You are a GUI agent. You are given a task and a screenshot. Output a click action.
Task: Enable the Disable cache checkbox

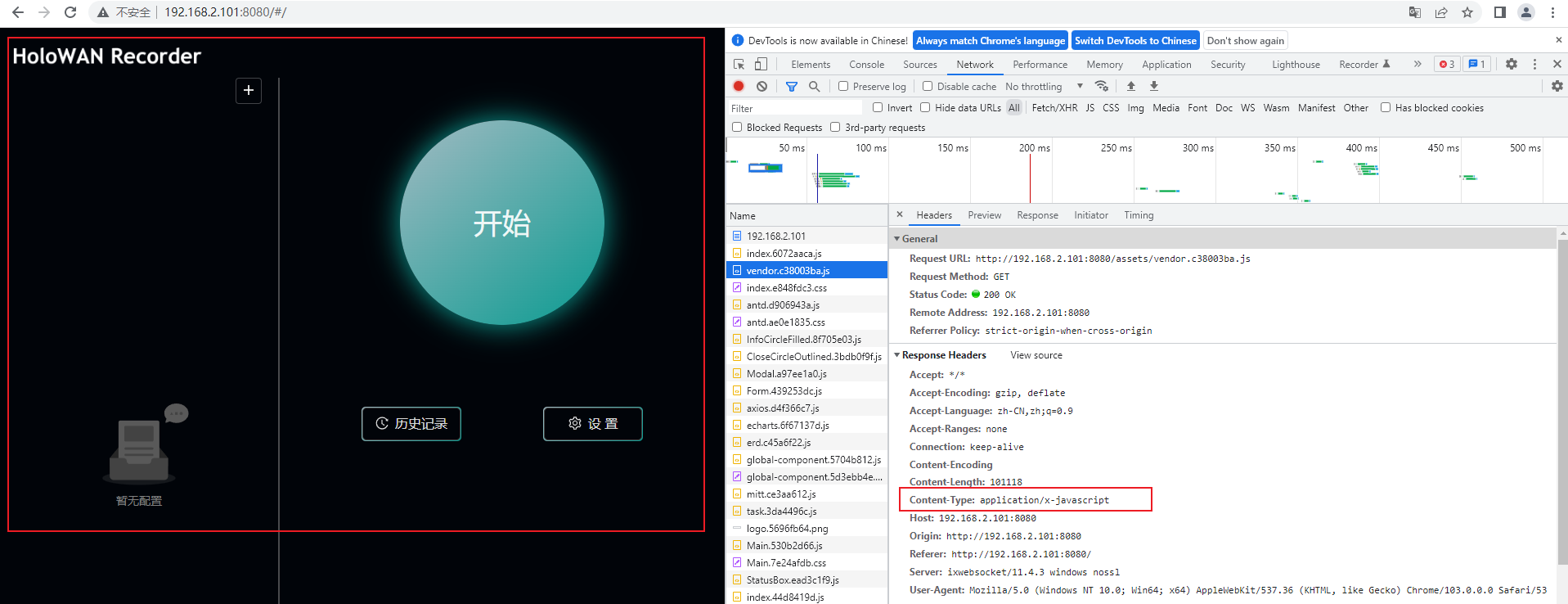[928, 86]
